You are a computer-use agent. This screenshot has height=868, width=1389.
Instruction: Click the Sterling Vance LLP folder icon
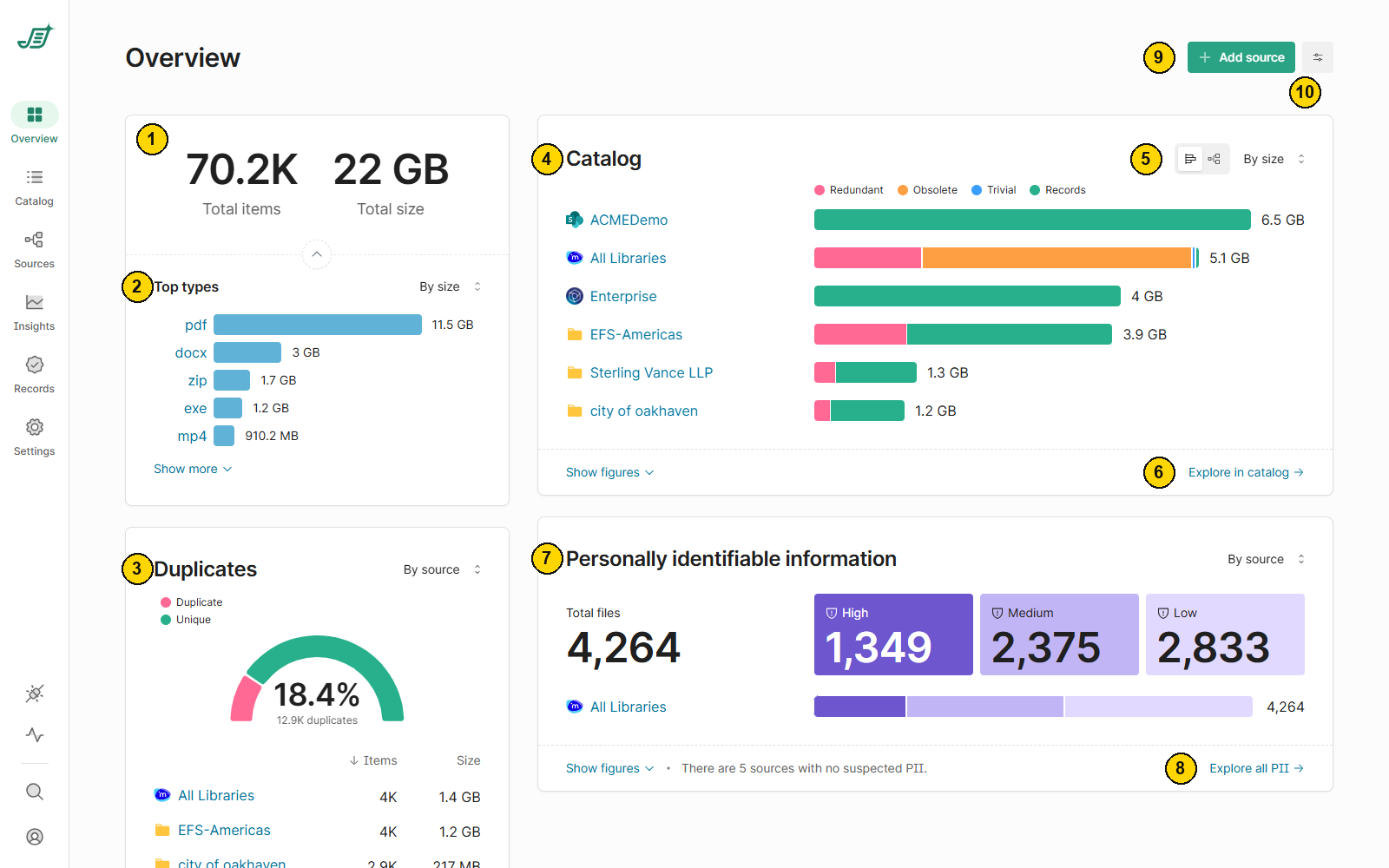coord(574,372)
